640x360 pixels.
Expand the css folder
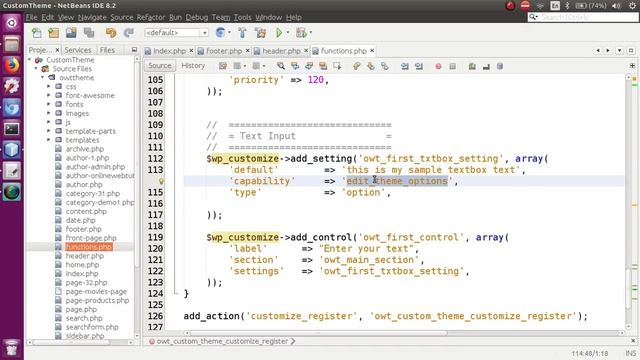click(49, 87)
